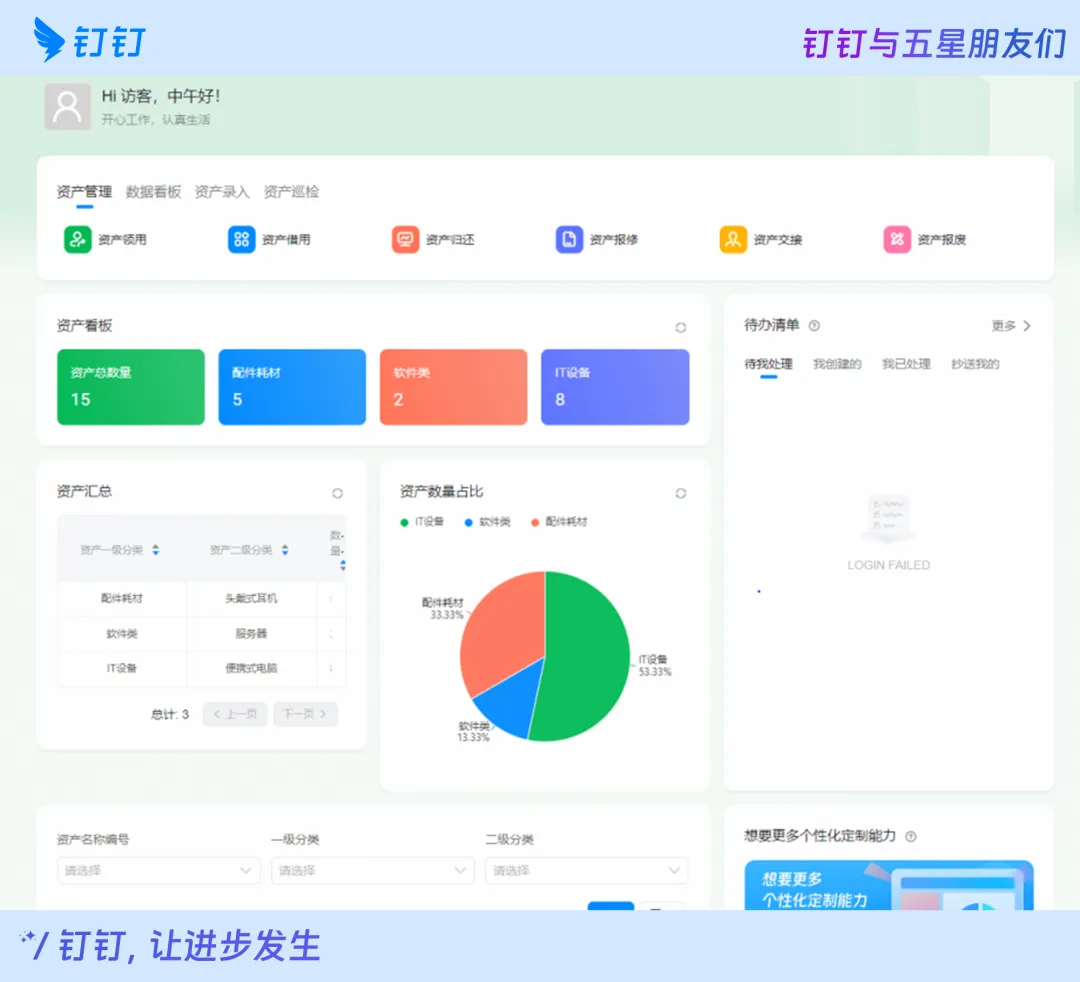Open the IT设备 8 card

[x=615, y=387]
